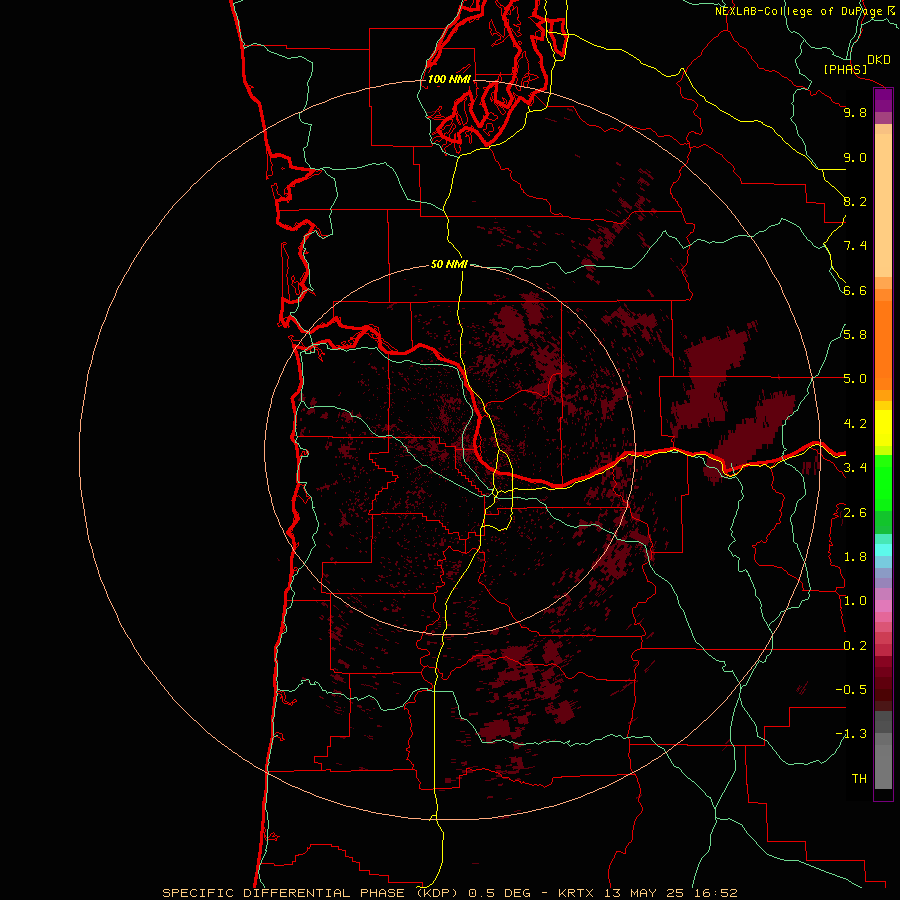Click the 1.0 color scale label

(855, 600)
